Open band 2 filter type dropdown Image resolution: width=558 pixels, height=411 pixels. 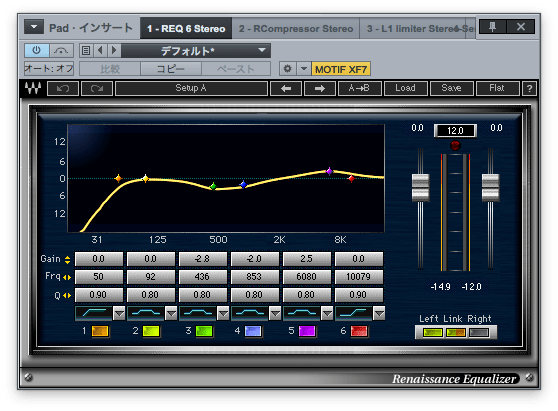[x=171, y=313]
